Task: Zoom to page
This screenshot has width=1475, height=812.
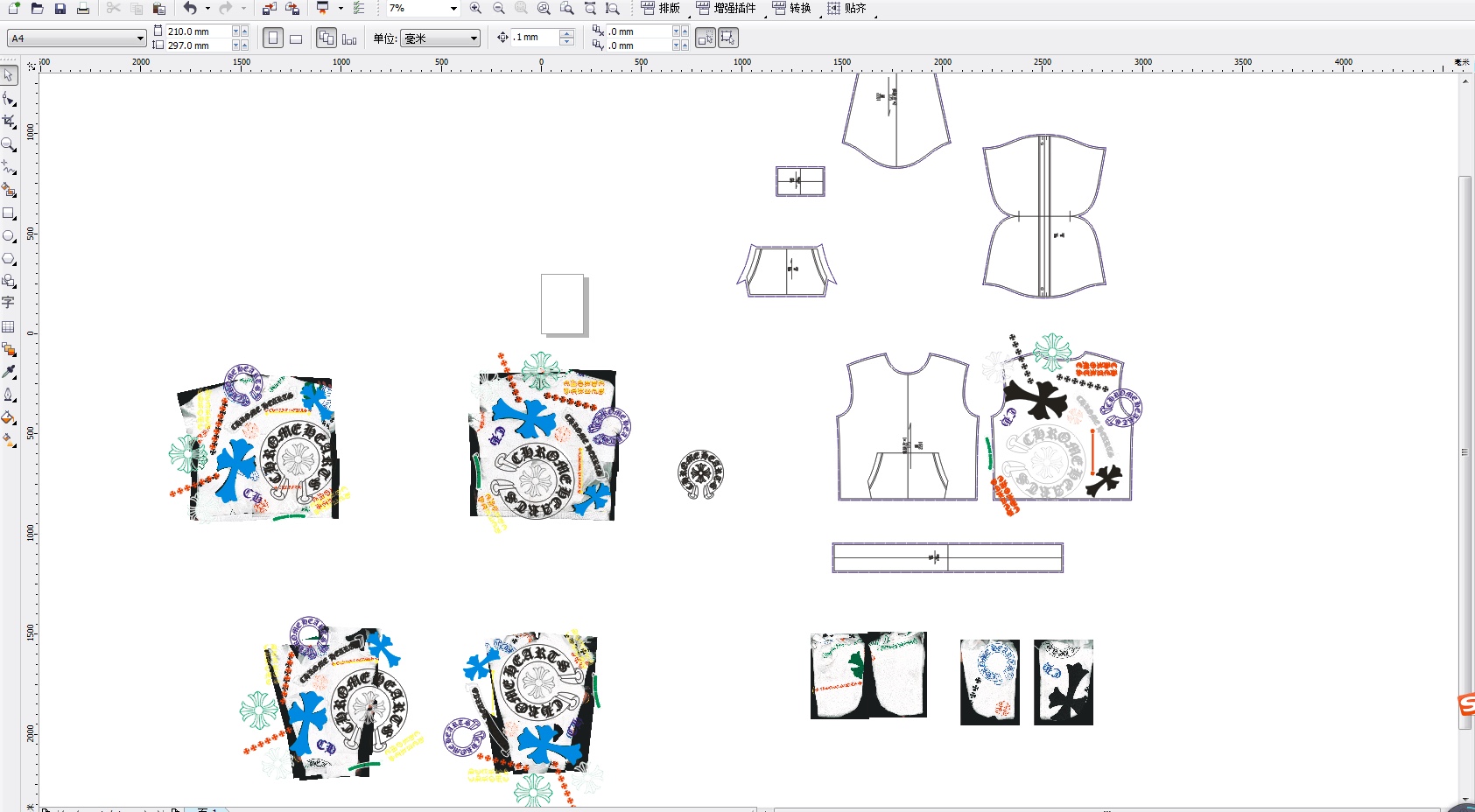Action: [567, 9]
